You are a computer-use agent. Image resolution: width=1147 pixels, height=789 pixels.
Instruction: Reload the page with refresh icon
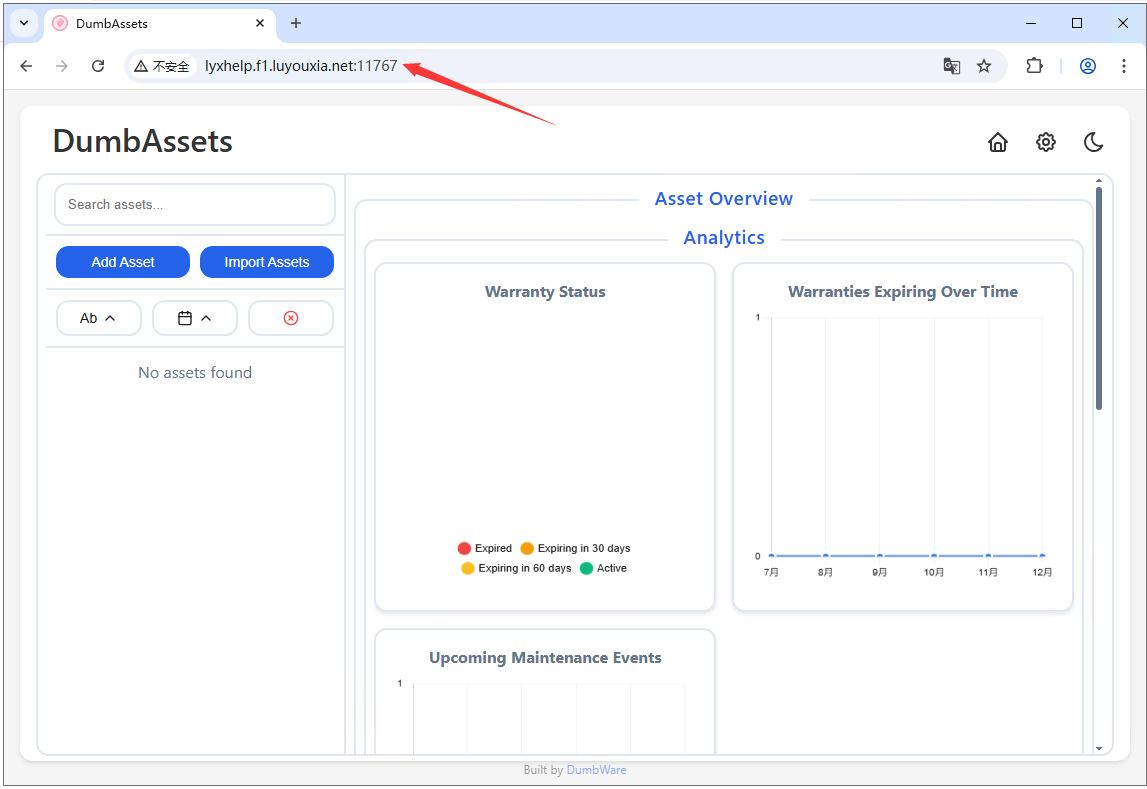click(98, 66)
